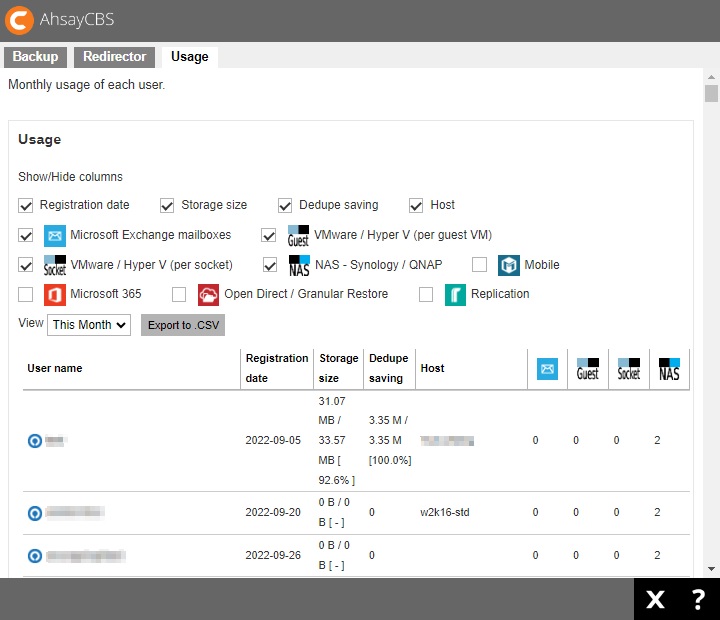Click the Export to .CSV button

tap(183, 325)
